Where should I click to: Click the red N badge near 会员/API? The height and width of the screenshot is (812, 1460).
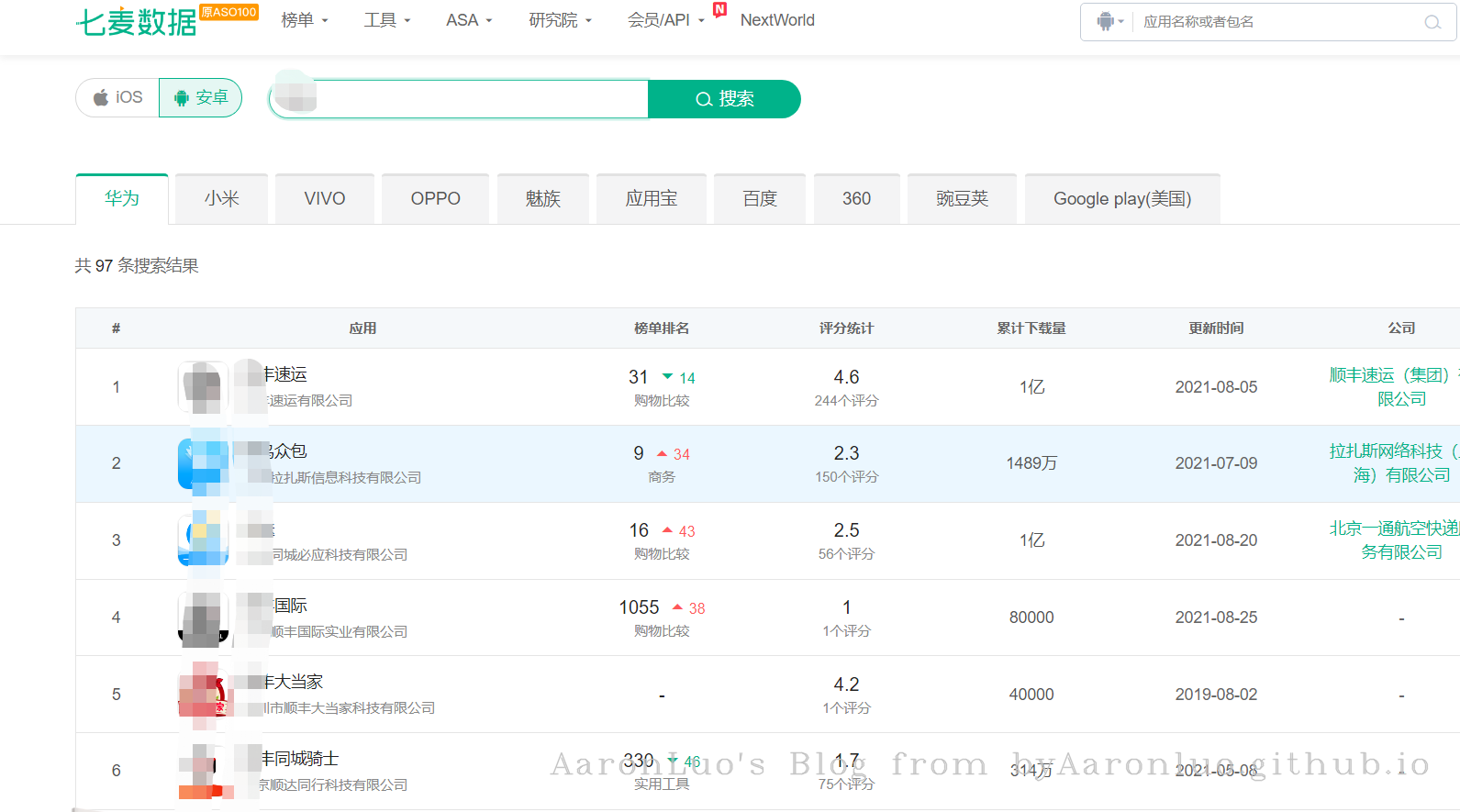(719, 10)
